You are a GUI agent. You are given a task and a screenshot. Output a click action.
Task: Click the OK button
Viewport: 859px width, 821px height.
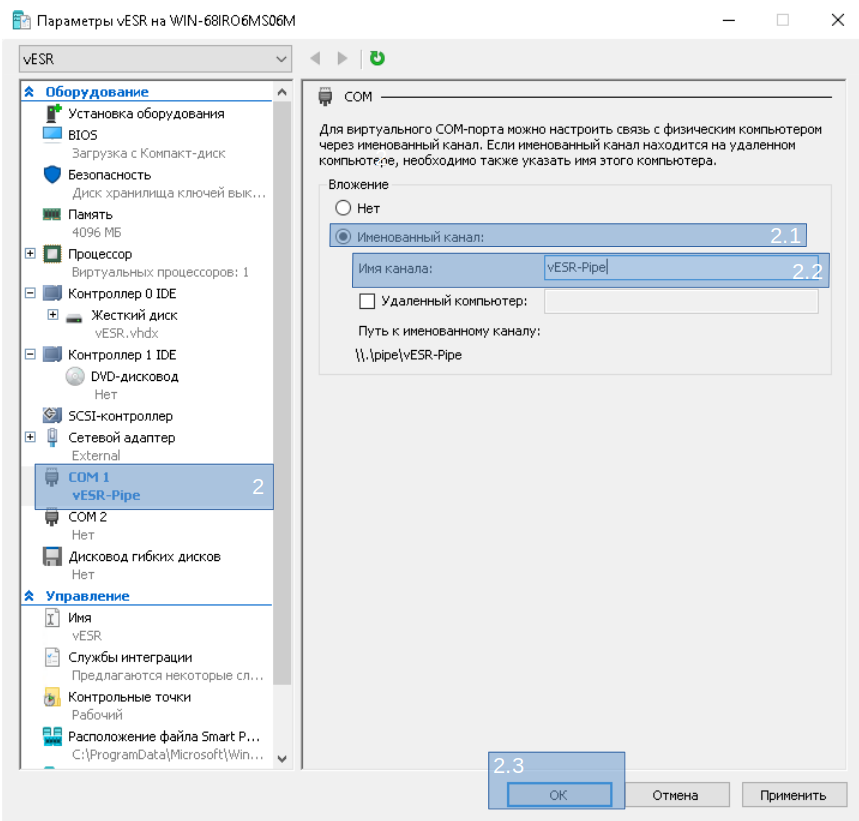click(x=559, y=795)
